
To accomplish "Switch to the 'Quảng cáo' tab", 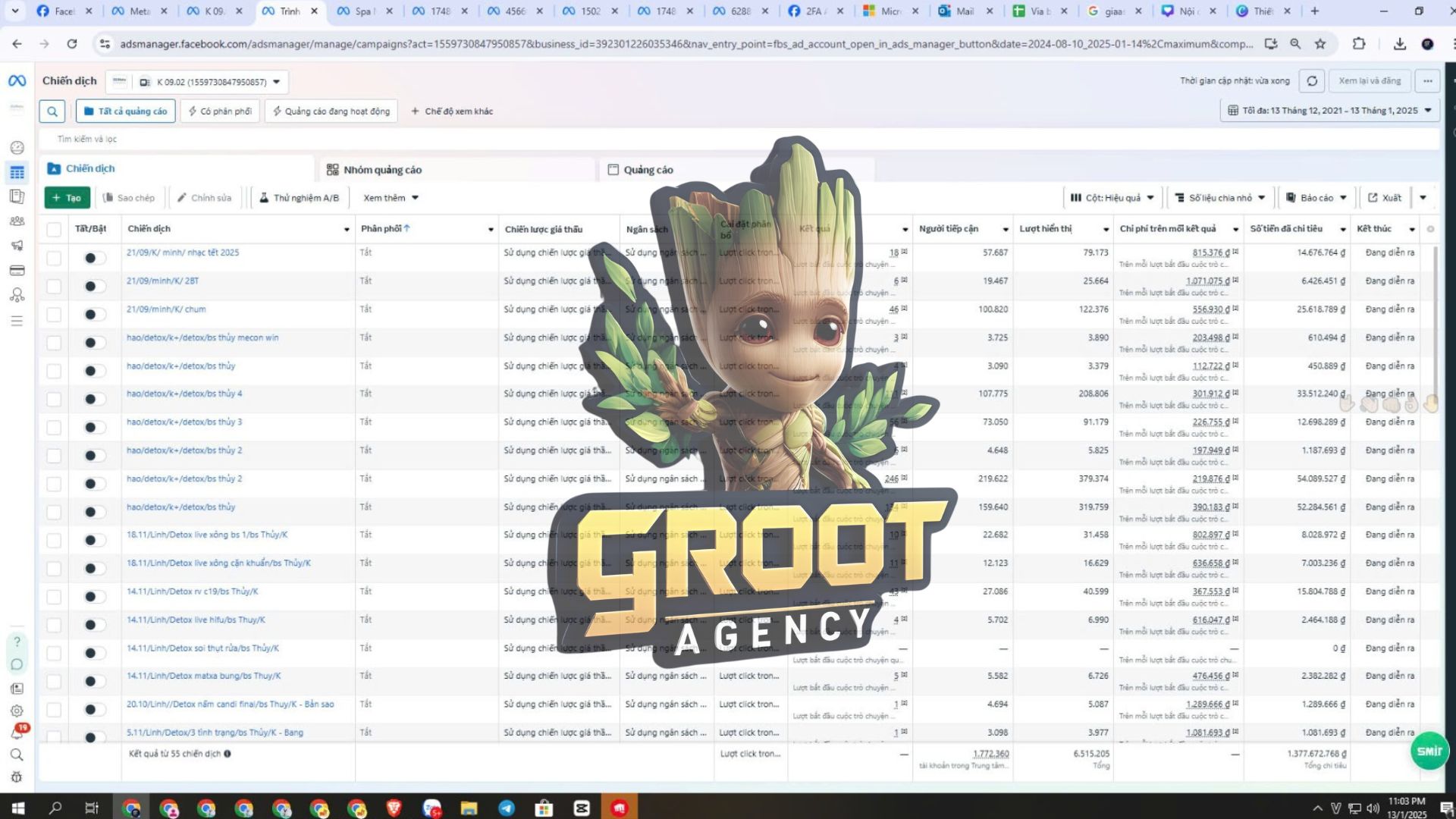I will pos(736,170).
